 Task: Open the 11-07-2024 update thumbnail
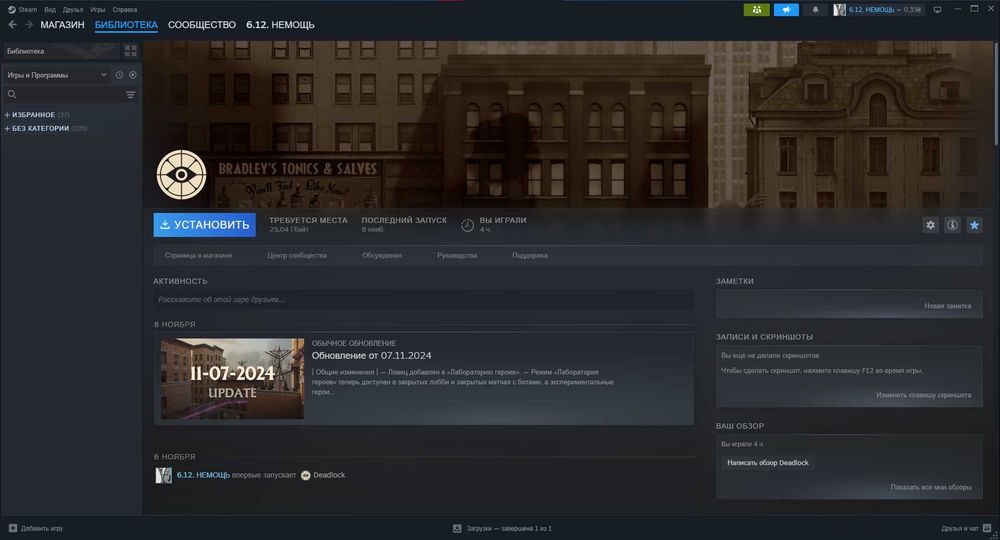232,379
